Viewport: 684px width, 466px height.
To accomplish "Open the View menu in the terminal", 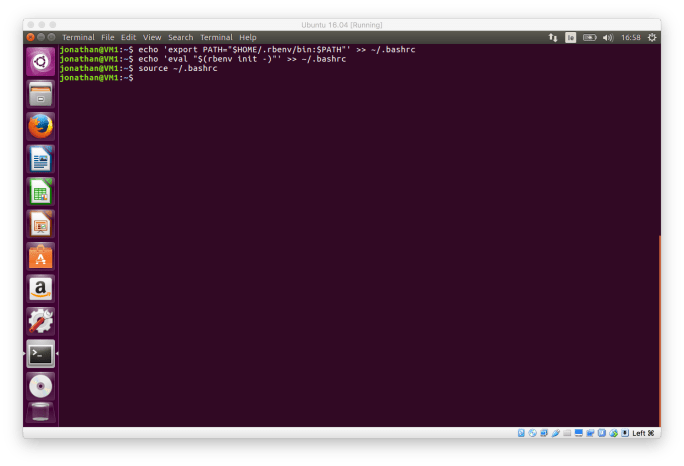I will (x=152, y=37).
